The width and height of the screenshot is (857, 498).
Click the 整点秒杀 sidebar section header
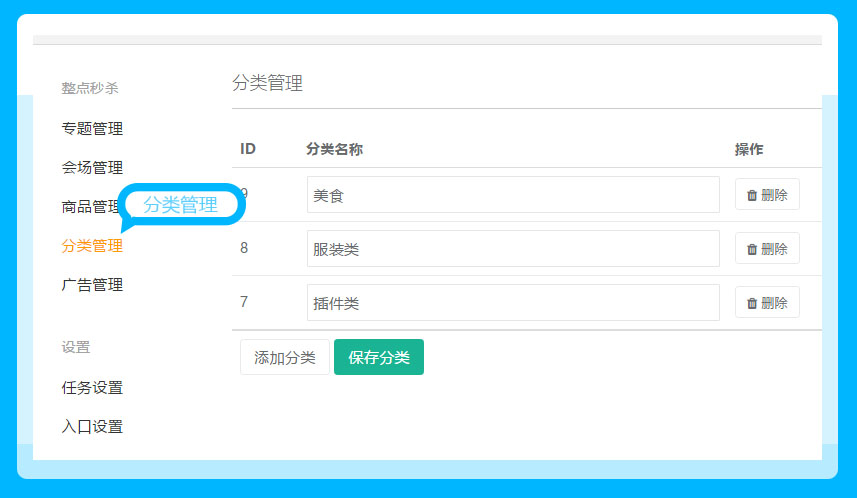pyautogui.click(x=90, y=88)
